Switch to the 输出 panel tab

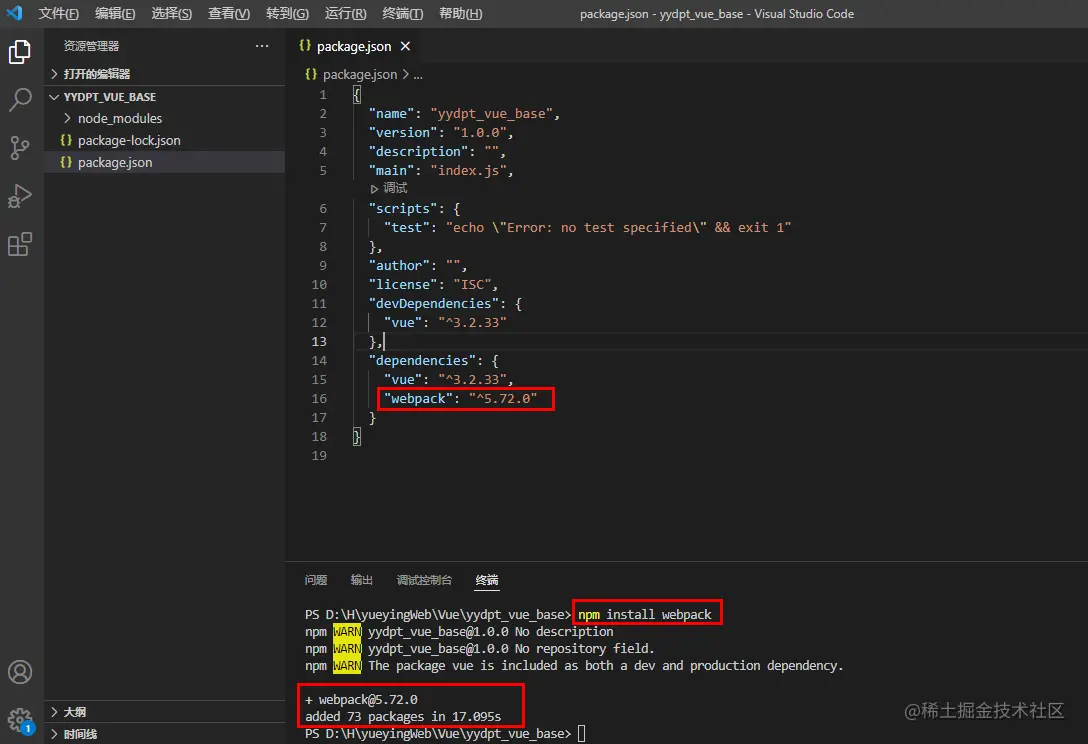[362, 580]
